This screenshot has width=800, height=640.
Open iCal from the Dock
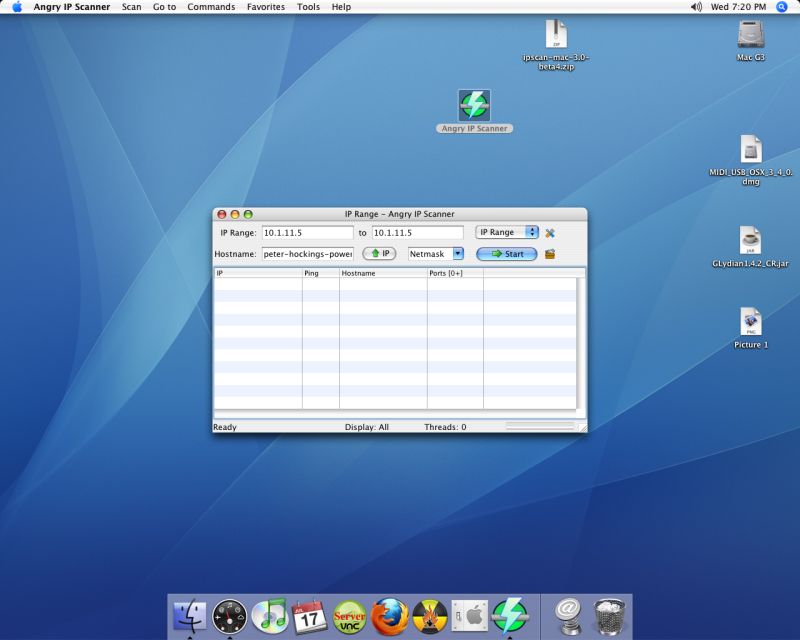click(309, 617)
